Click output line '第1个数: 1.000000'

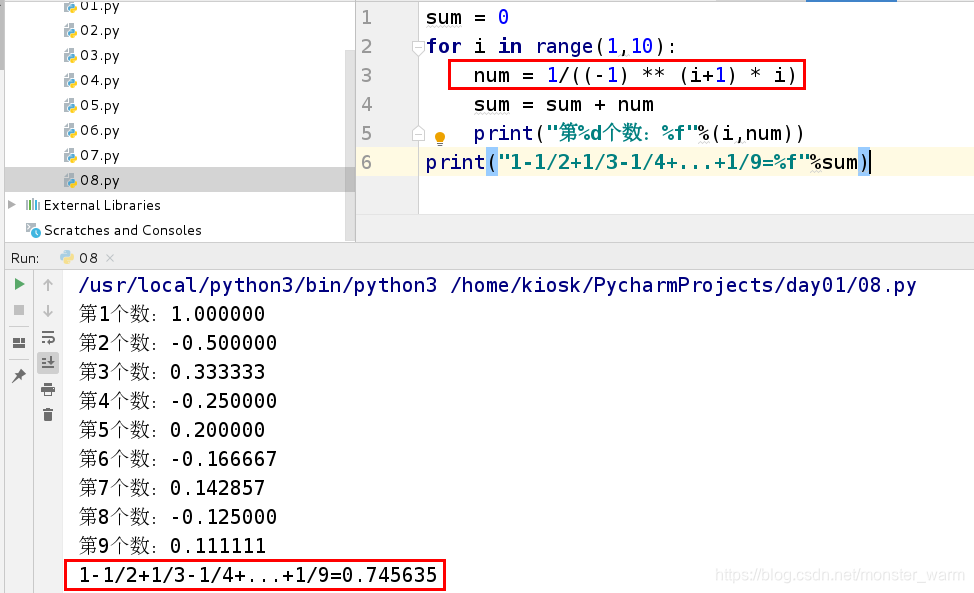(x=172, y=314)
